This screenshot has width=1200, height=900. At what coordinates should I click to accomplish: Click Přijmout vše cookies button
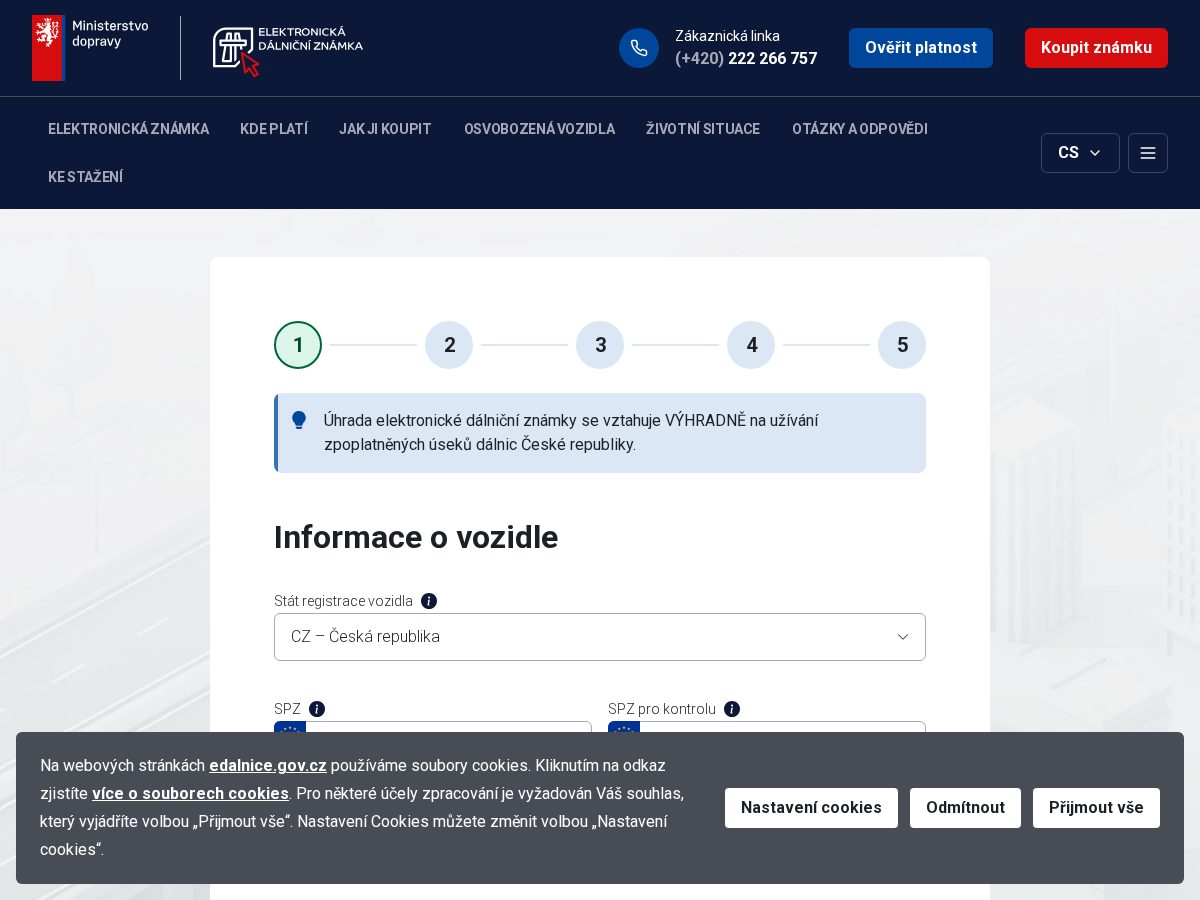(1096, 808)
